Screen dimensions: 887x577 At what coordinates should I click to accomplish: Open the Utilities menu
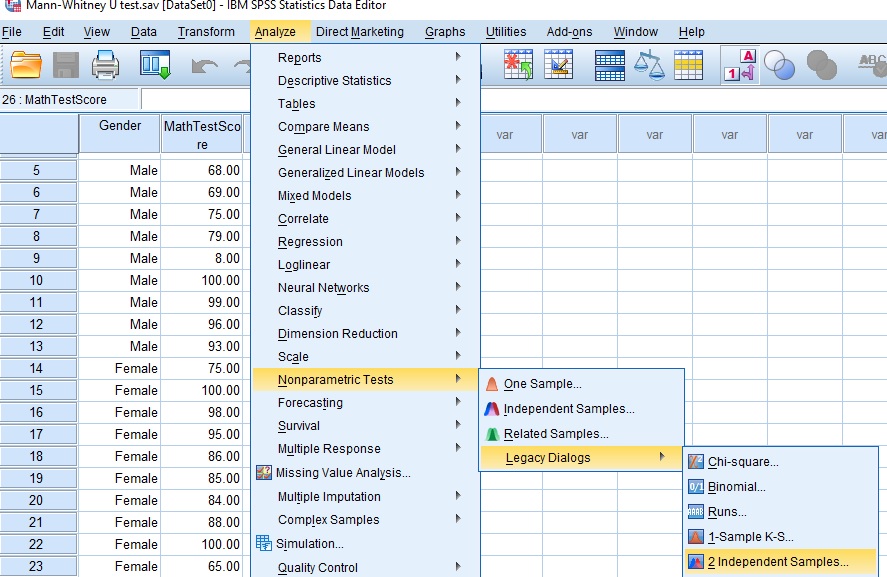(x=506, y=31)
